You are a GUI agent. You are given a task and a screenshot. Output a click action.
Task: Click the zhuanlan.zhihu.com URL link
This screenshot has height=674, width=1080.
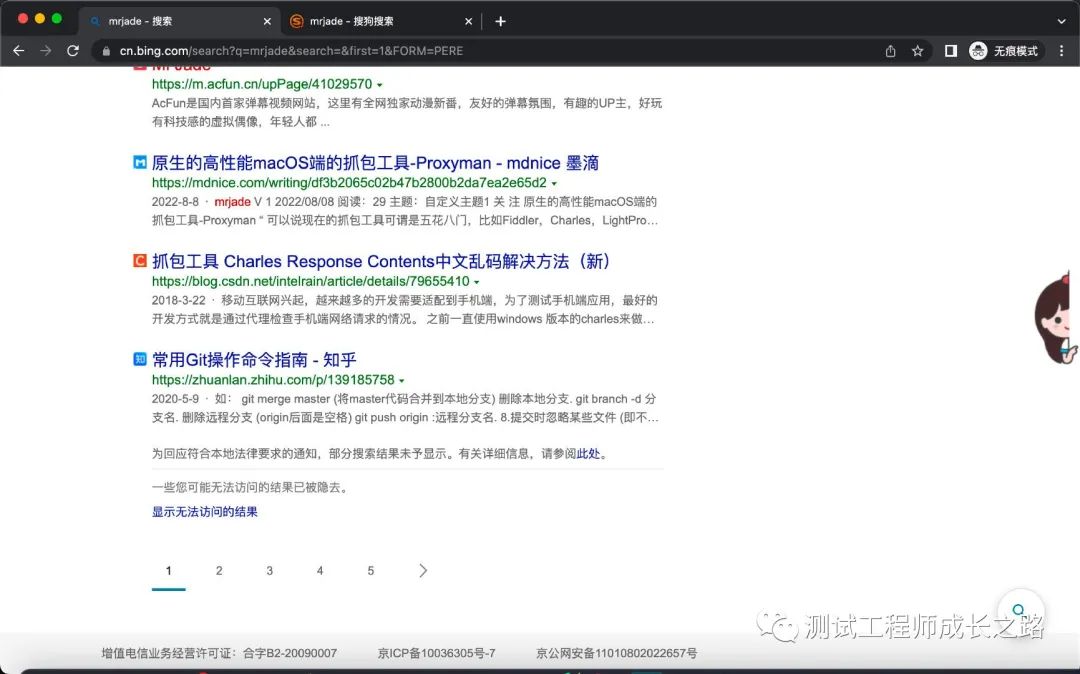click(273, 379)
